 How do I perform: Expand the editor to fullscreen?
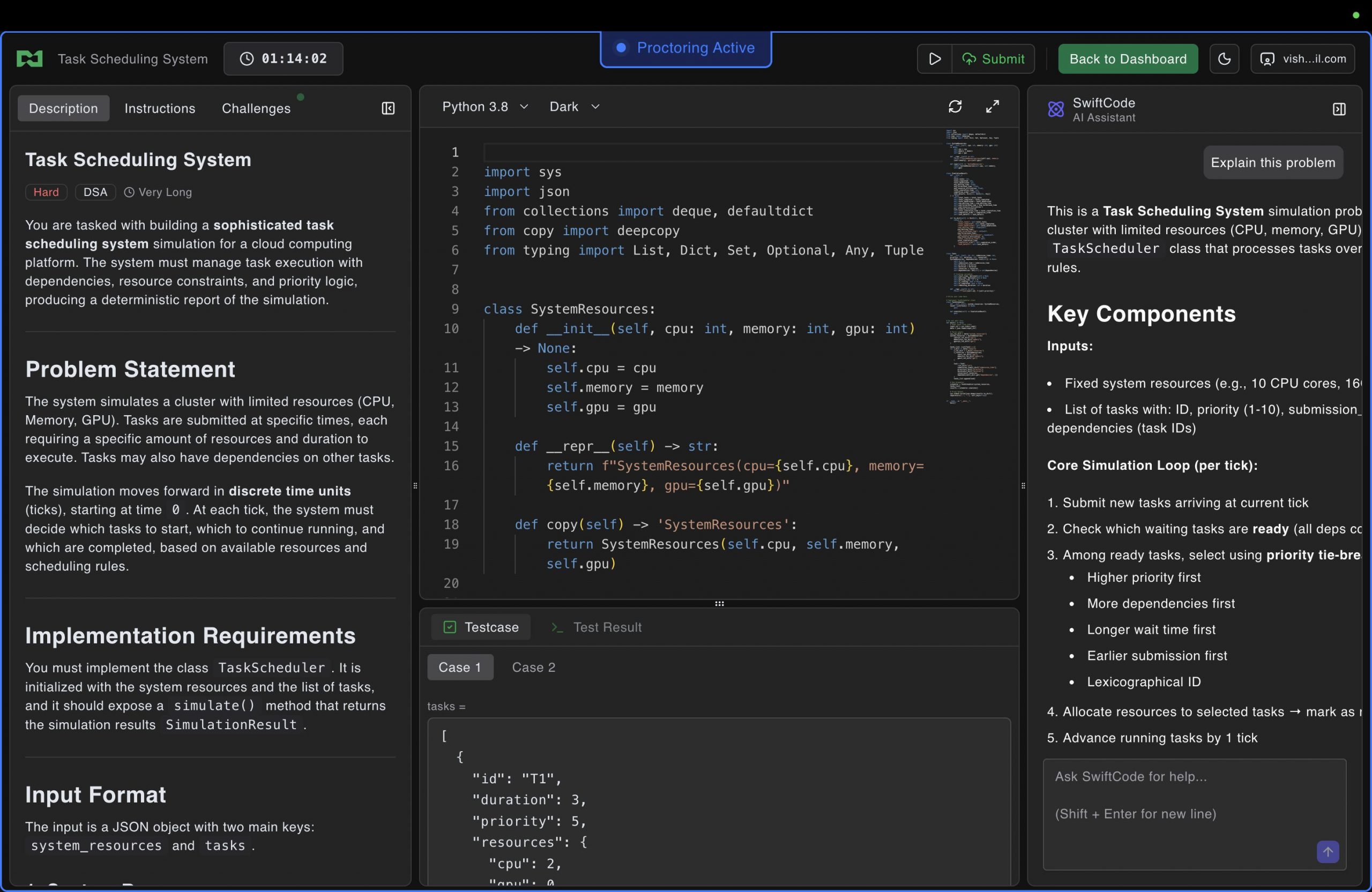992,107
